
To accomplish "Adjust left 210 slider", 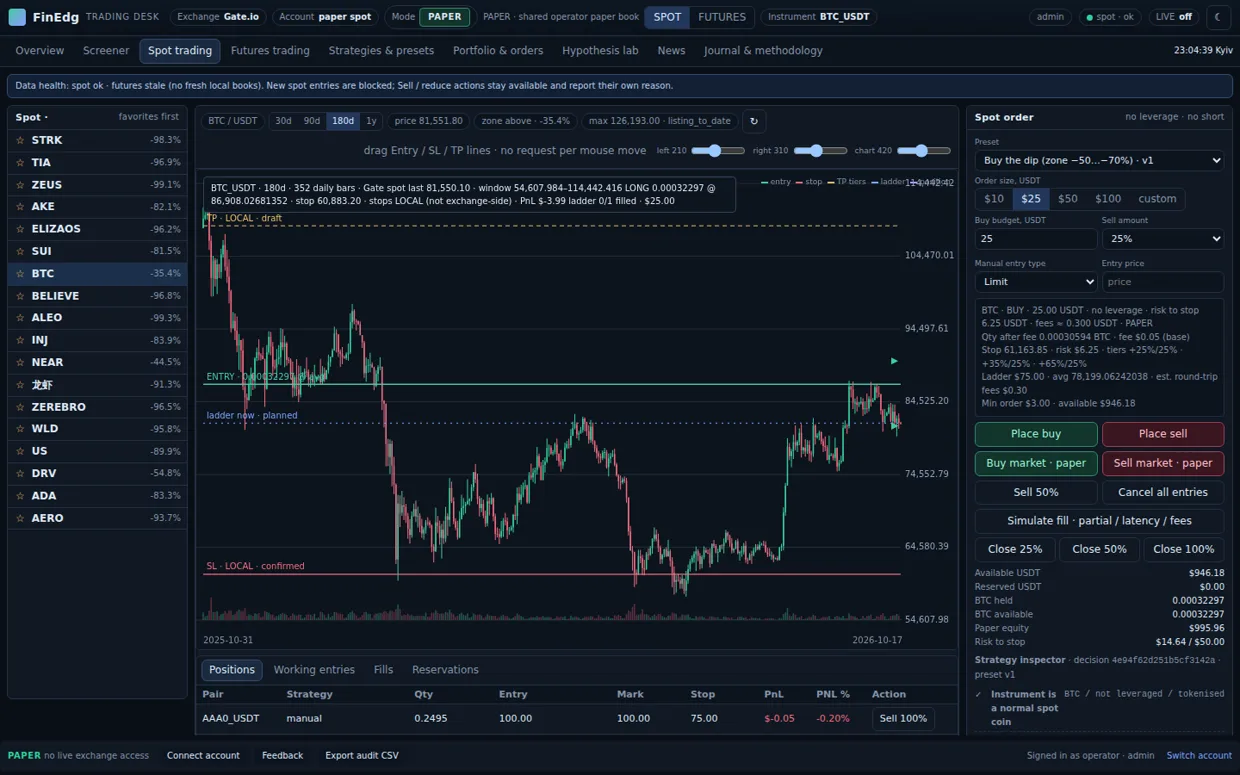I will coord(718,151).
